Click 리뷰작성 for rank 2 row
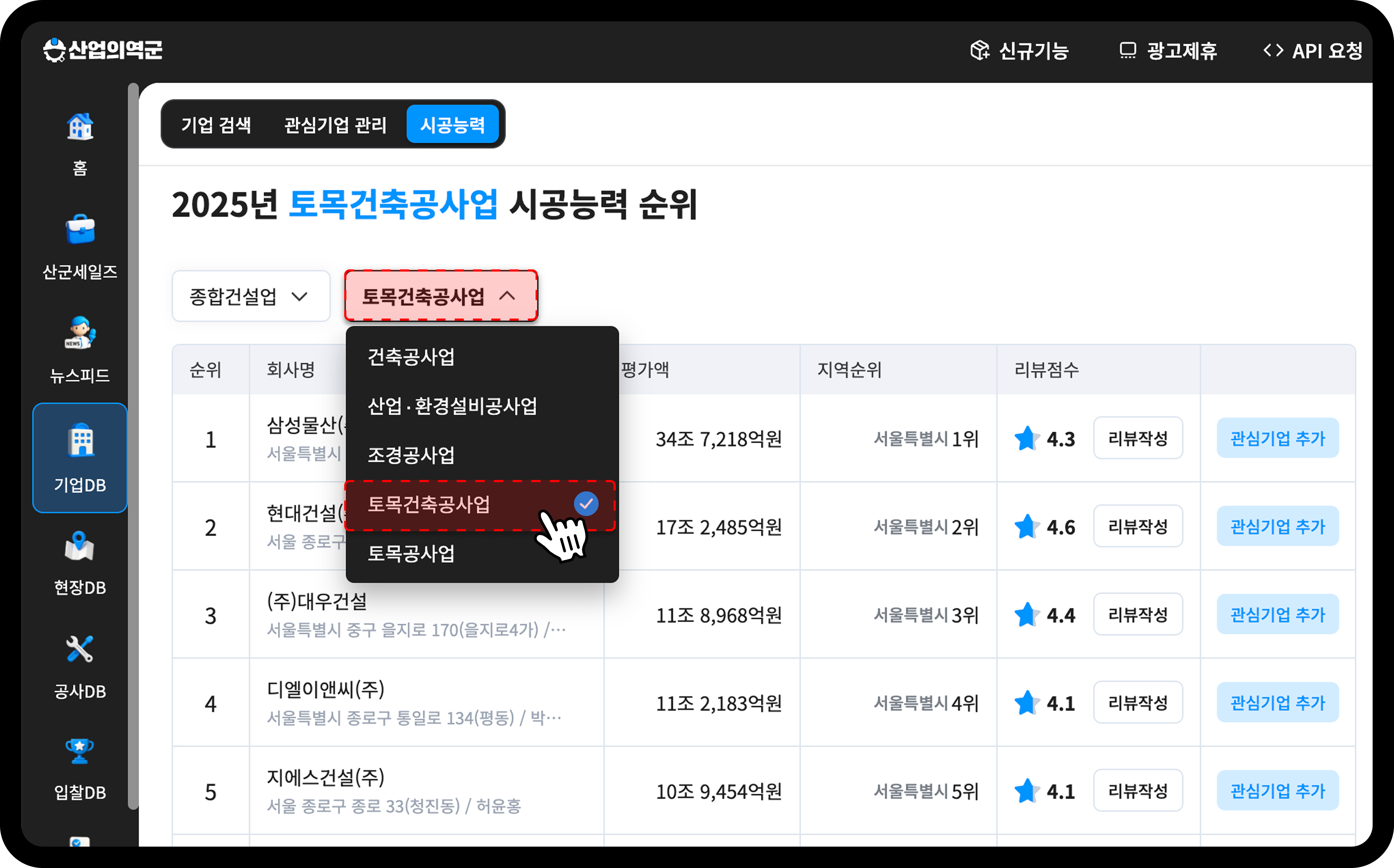This screenshot has width=1394, height=868. coord(1138,526)
